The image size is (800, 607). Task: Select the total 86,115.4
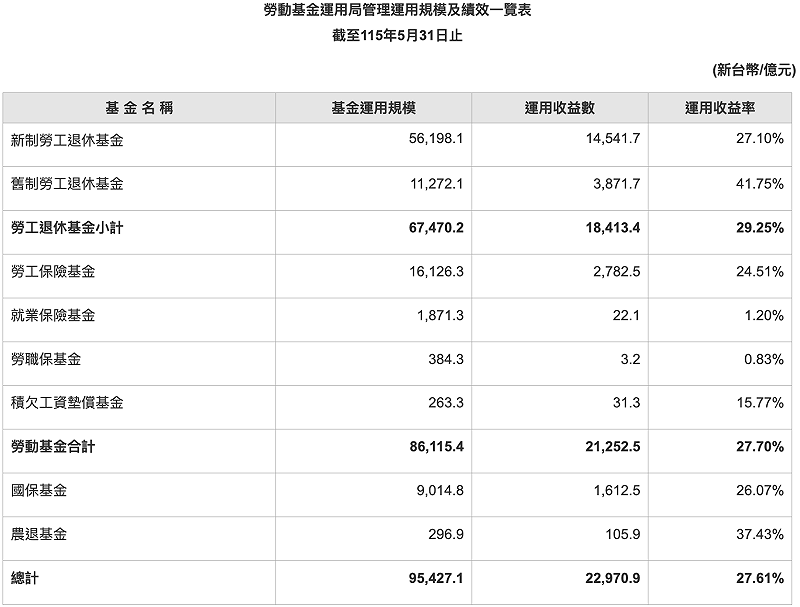(436, 447)
